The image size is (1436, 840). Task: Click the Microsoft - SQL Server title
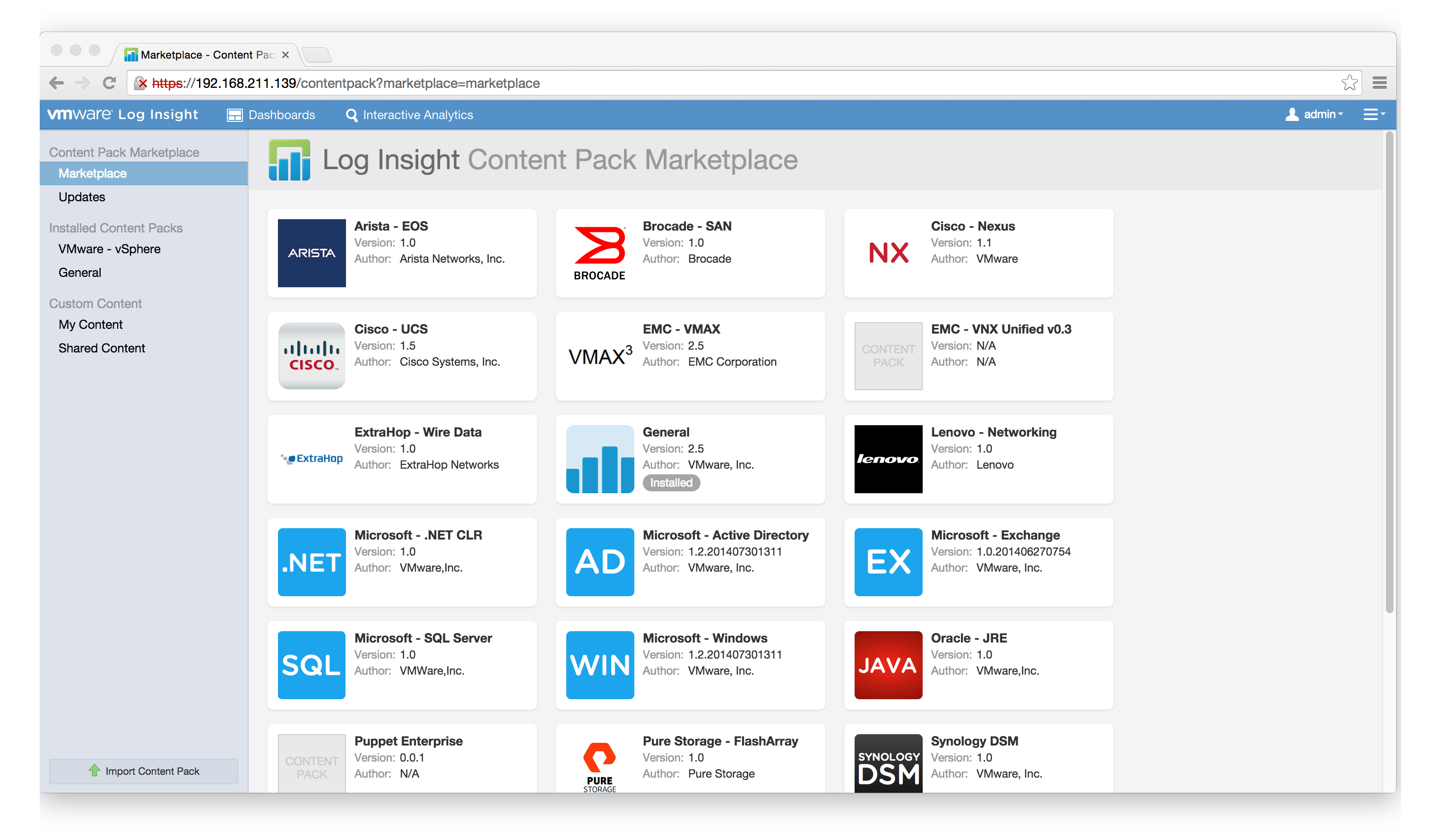coord(423,638)
